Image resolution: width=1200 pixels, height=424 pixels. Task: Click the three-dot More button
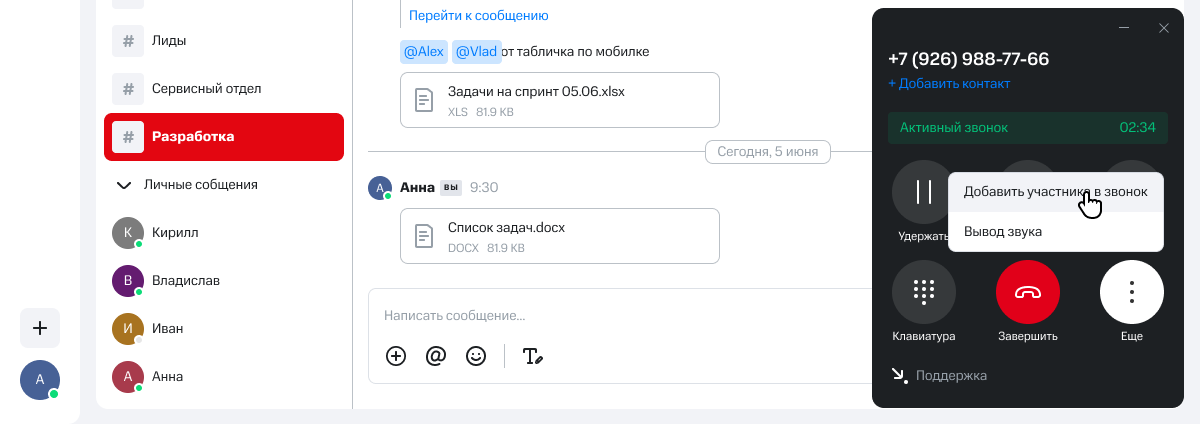1131,292
